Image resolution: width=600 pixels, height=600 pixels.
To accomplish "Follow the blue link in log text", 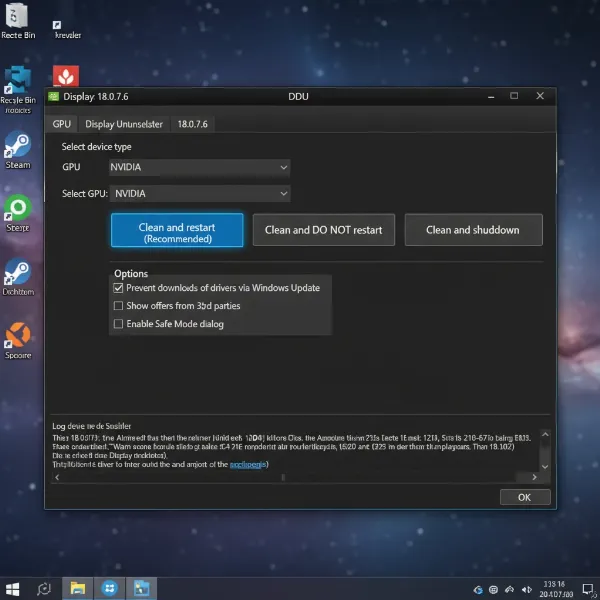I will pyautogui.click(x=248, y=465).
